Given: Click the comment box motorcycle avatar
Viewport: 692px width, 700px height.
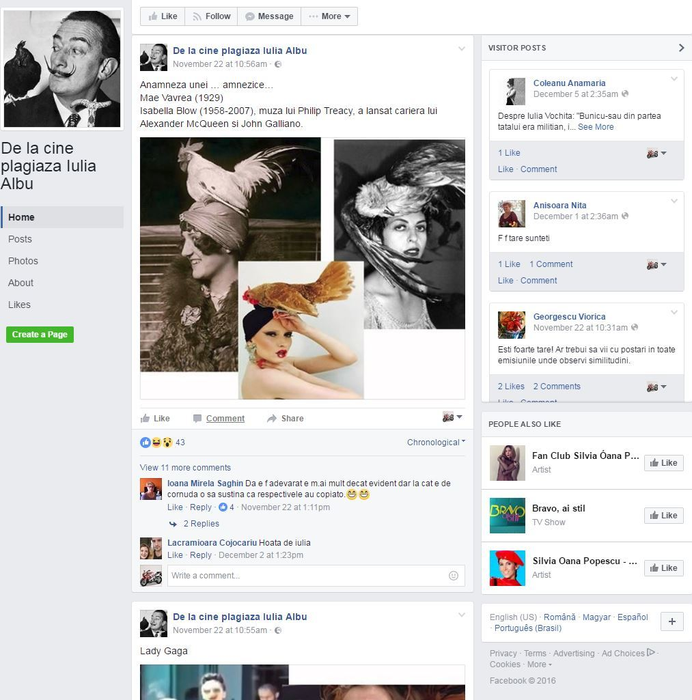Looking at the screenshot, I should pyautogui.click(x=151, y=576).
